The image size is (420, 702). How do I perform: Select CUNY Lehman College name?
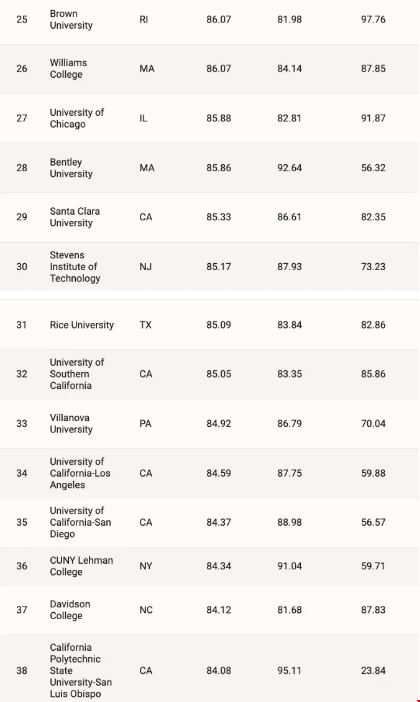(81, 566)
